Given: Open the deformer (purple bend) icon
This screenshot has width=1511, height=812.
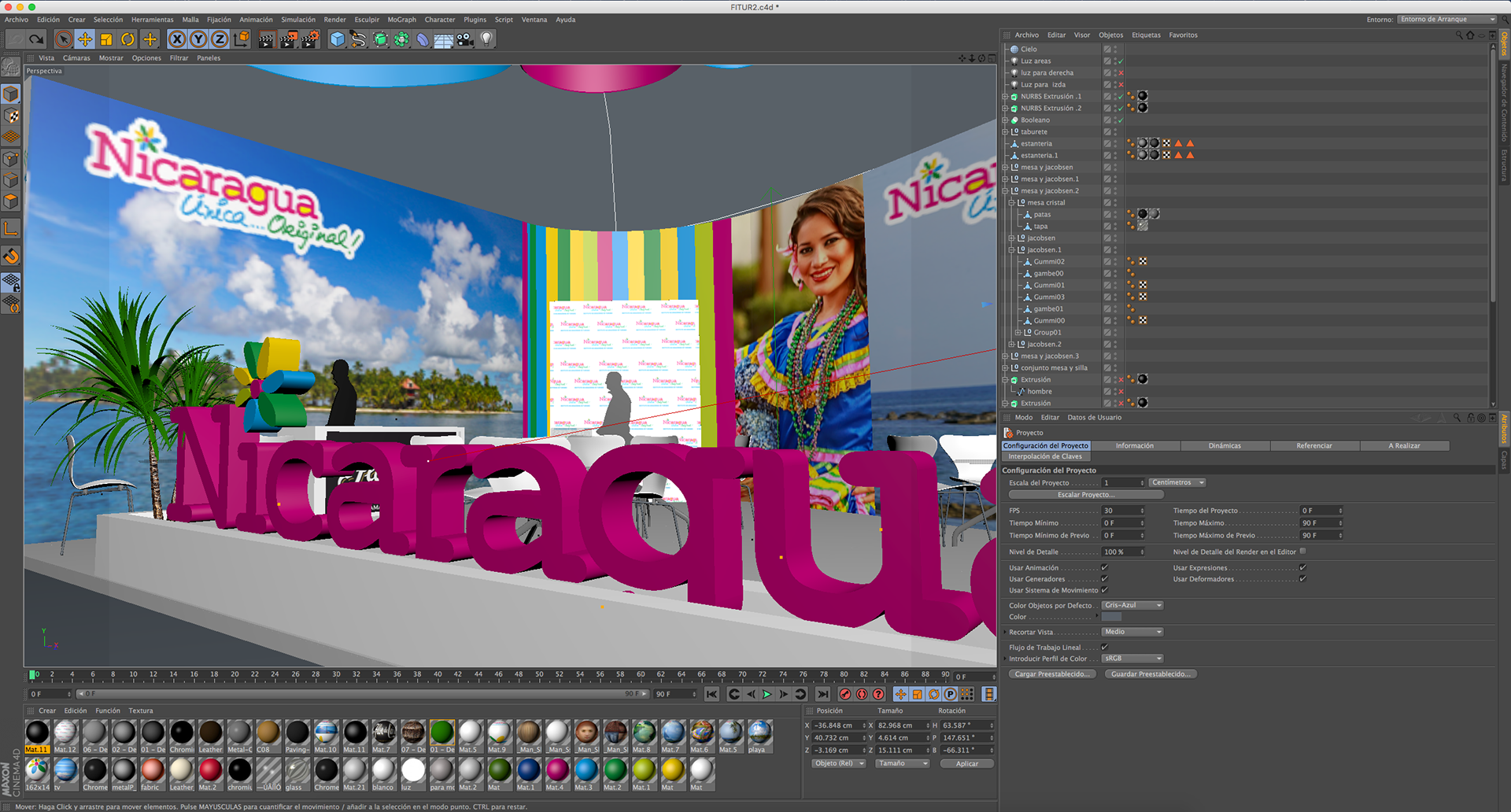Looking at the screenshot, I should point(423,39).
